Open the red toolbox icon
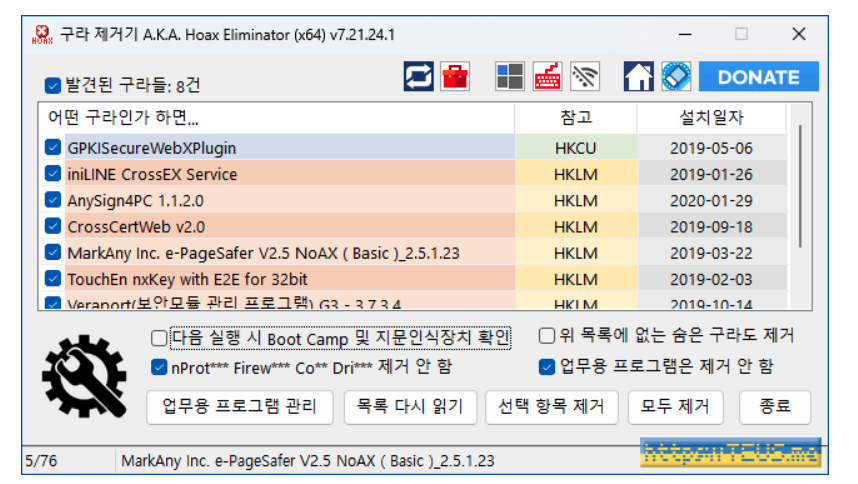 [455, 76]
